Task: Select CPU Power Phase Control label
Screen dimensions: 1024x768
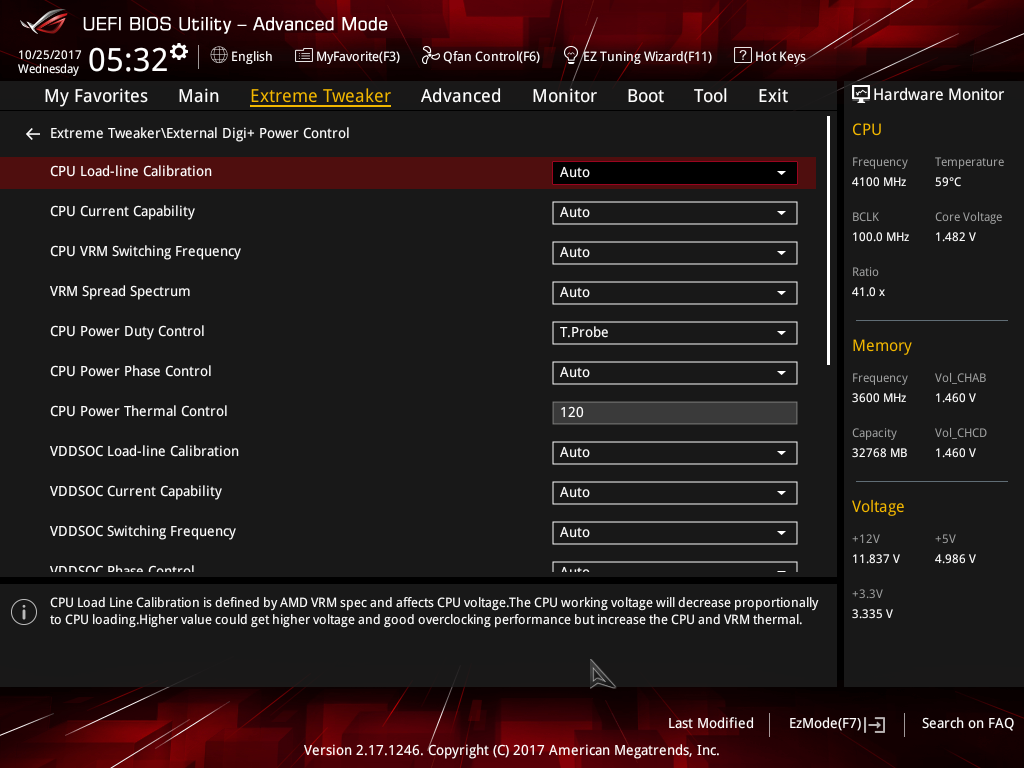Action: tap(131, 372)
